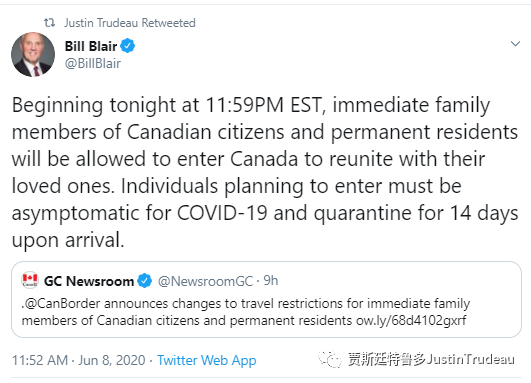Screen dimensions: 531x383
Task: Open the ow.ly/68d4102gxrf link
Action: pyautogui.click(x=411, y=320)
